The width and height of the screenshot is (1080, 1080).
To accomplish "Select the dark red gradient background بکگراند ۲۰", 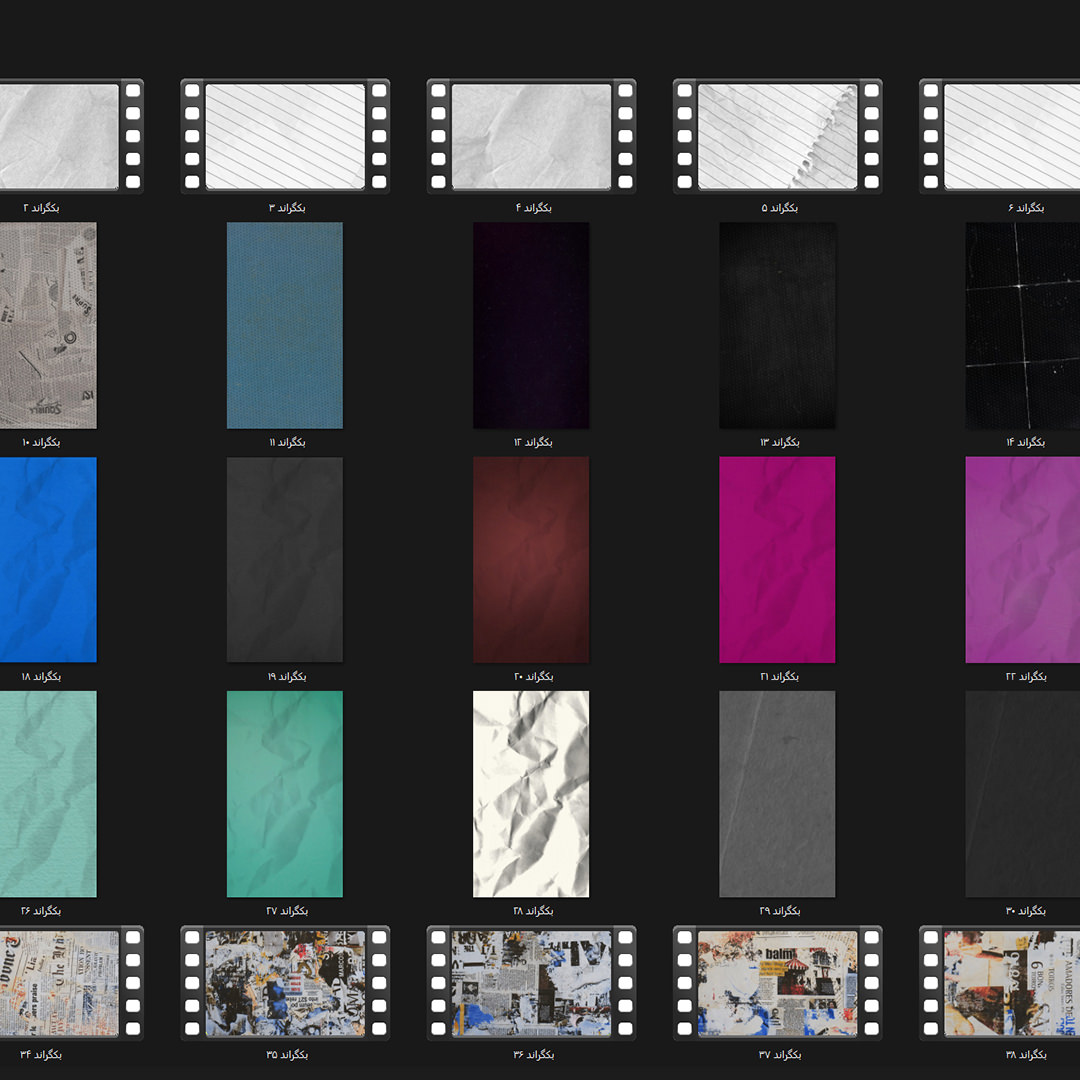I will [531, 559].
